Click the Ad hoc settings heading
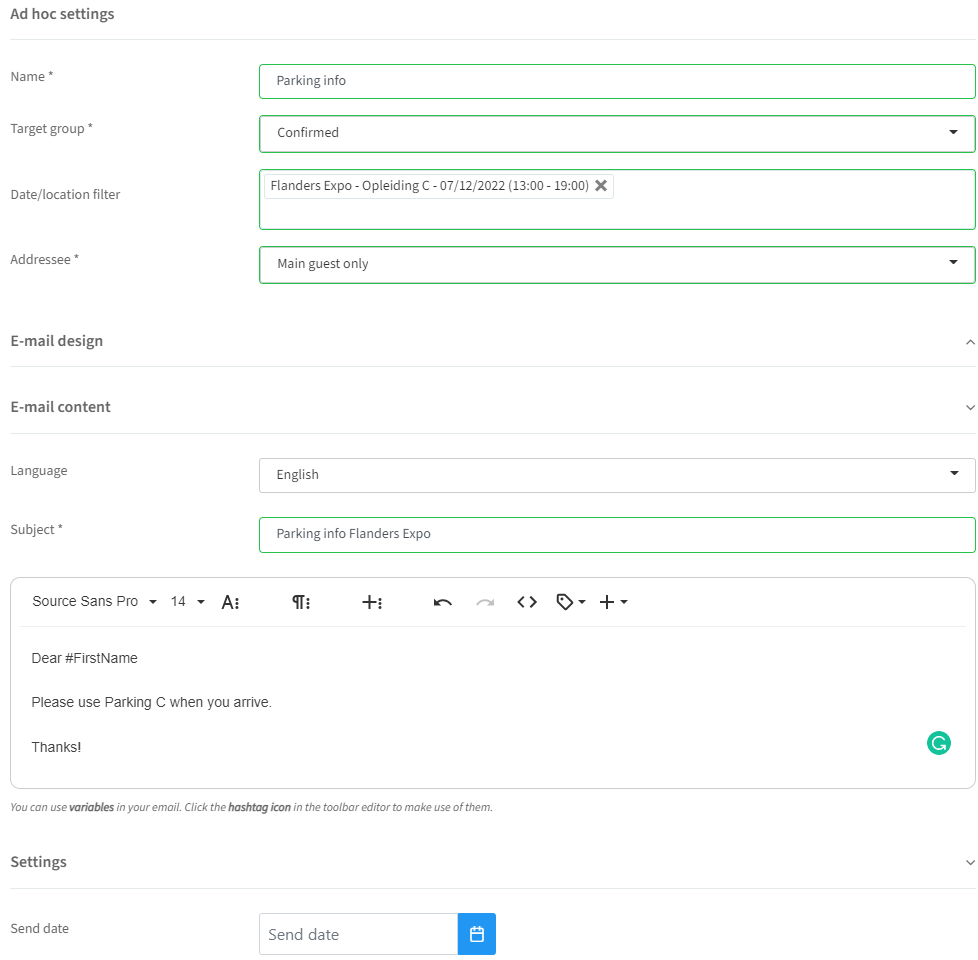978x960 pixels. 62,14
